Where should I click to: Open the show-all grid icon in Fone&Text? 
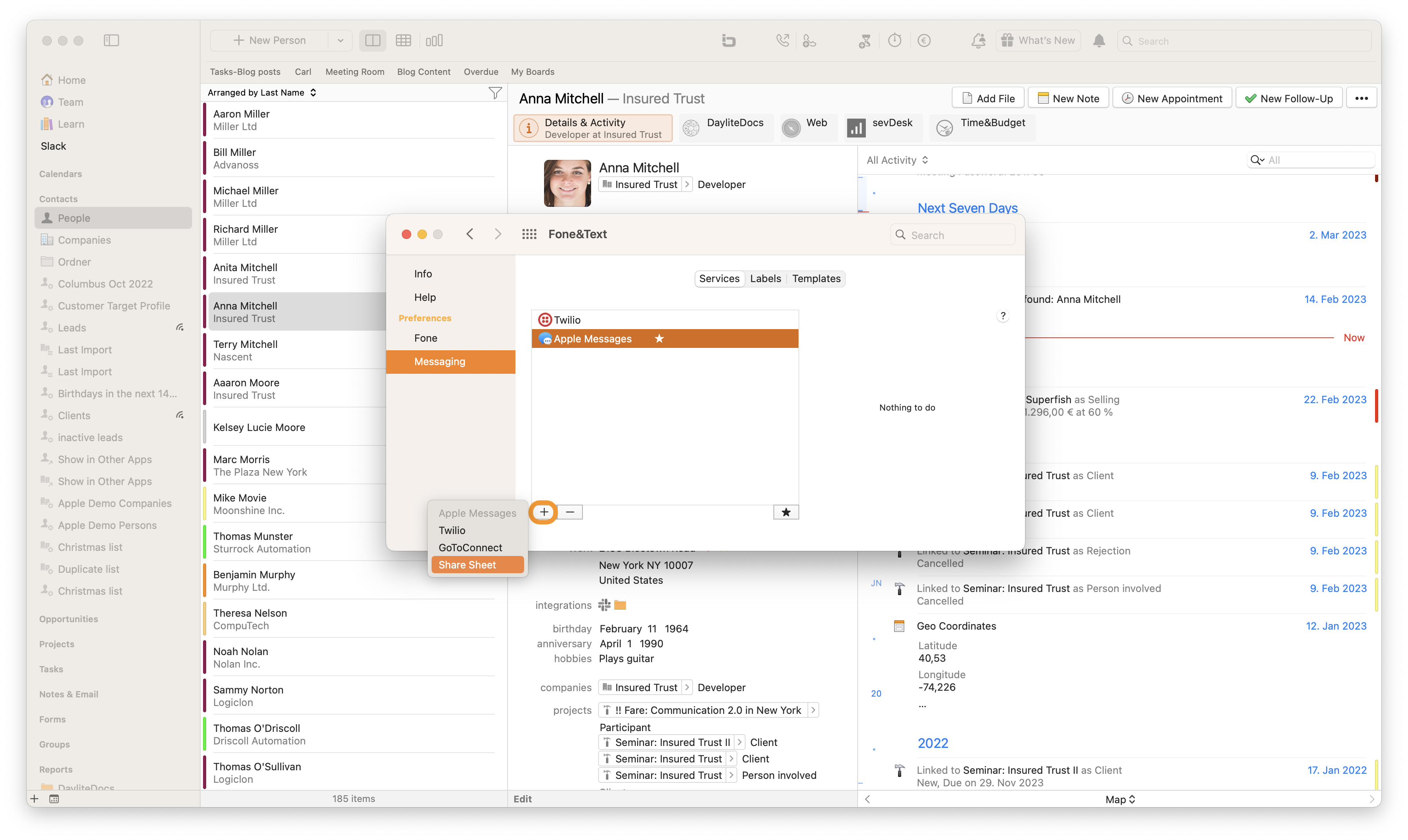click(x=529, y=234)
